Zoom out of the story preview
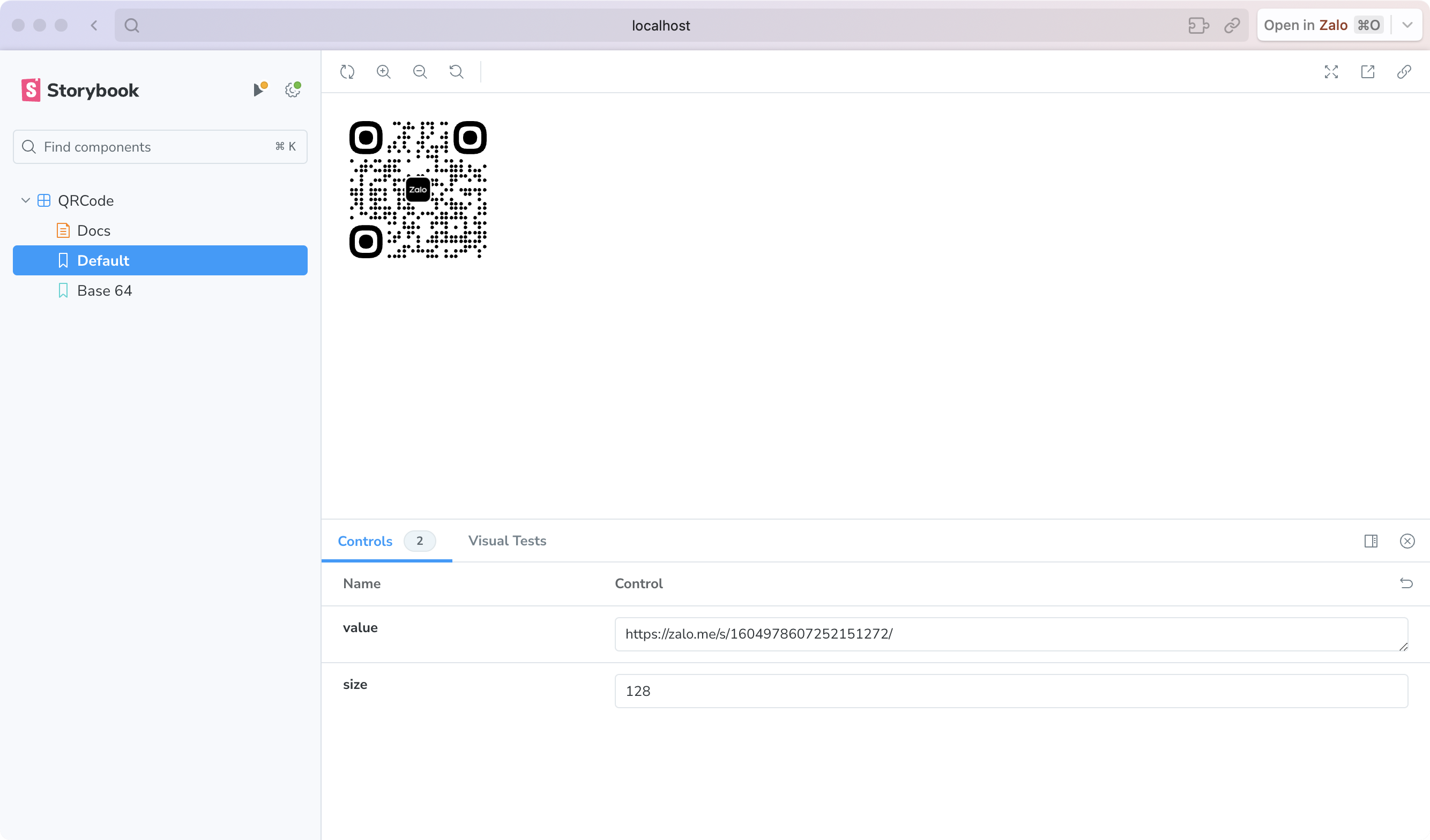Image resolution: width=1430 pixels, height=840 pixels. point(420,72)
